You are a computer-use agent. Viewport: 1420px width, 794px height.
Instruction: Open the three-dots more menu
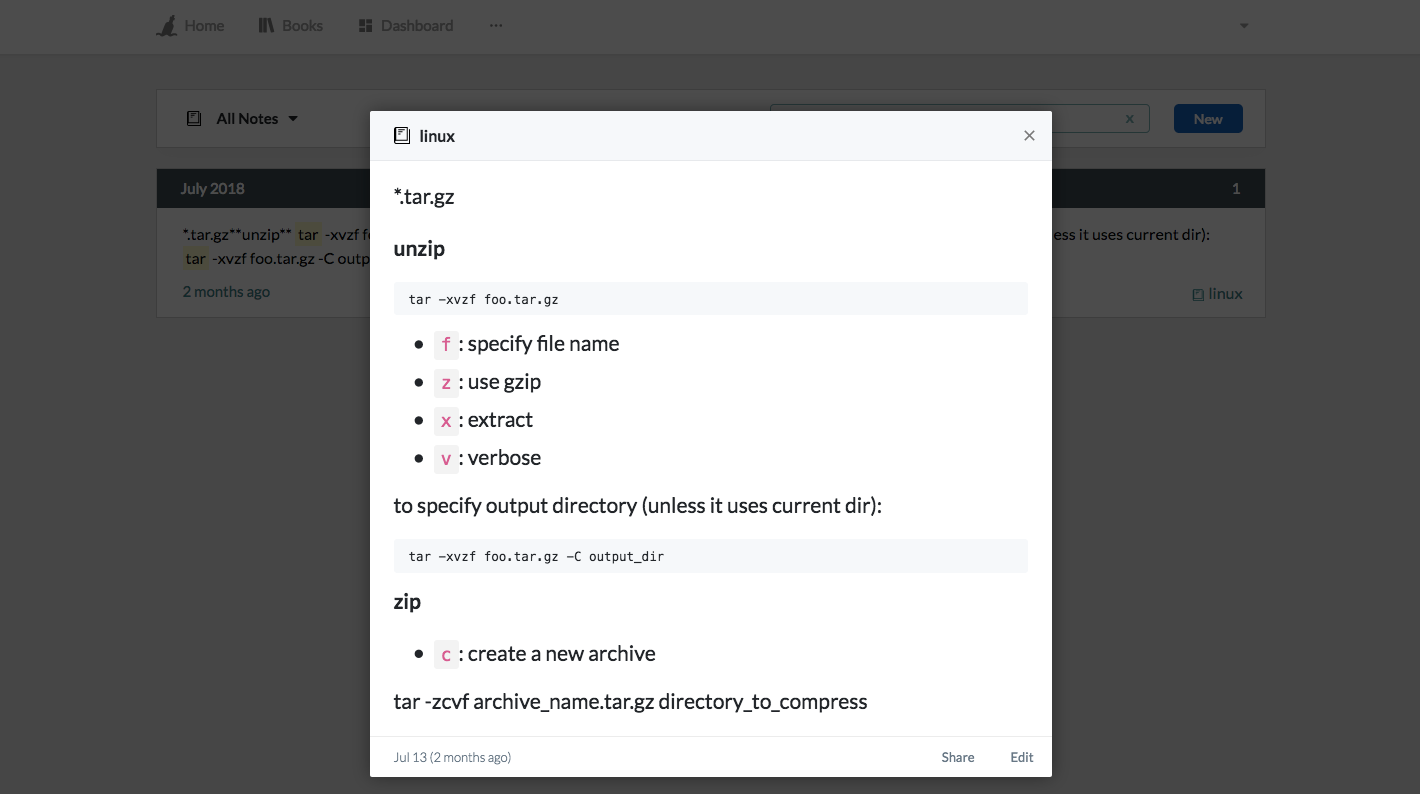[x=496, y=26]
